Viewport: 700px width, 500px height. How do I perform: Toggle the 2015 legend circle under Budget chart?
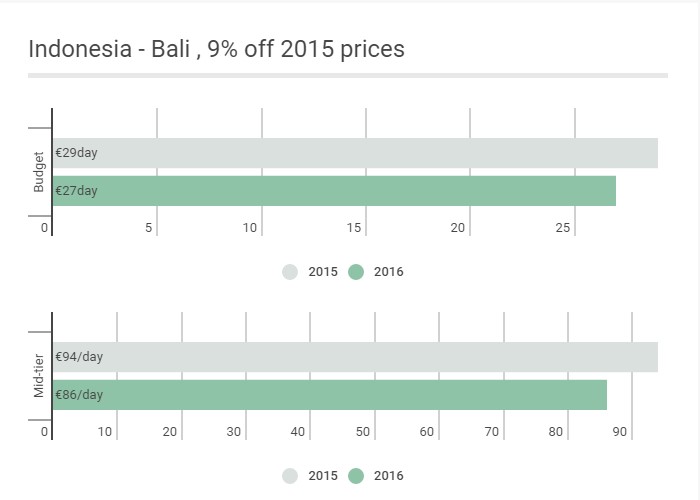tap(290, 272)
